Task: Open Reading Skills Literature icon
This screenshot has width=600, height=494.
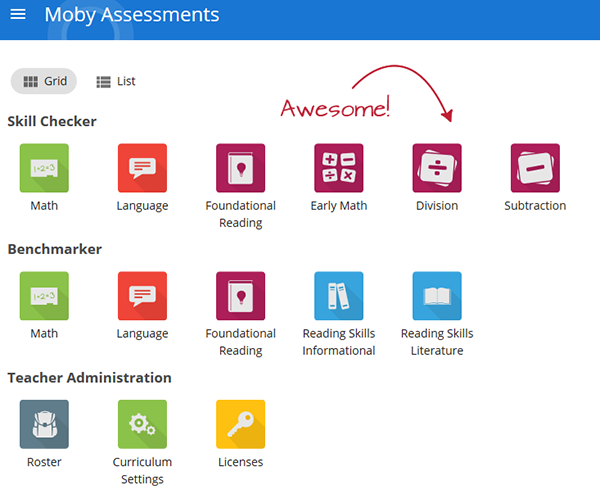Action: pyautogui.click(x=437, y=296)
